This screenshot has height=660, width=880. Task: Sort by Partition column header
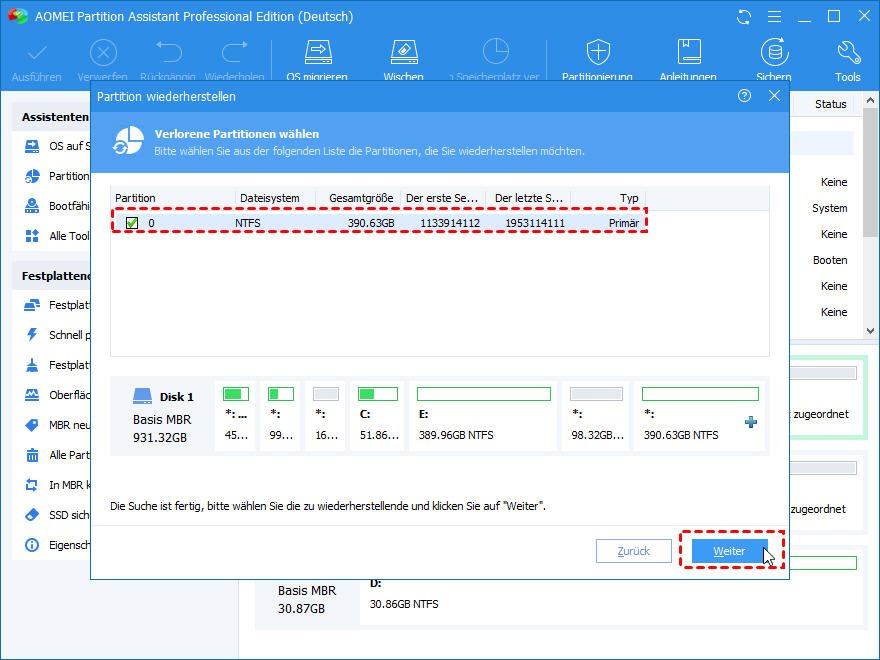coord(173,198)
